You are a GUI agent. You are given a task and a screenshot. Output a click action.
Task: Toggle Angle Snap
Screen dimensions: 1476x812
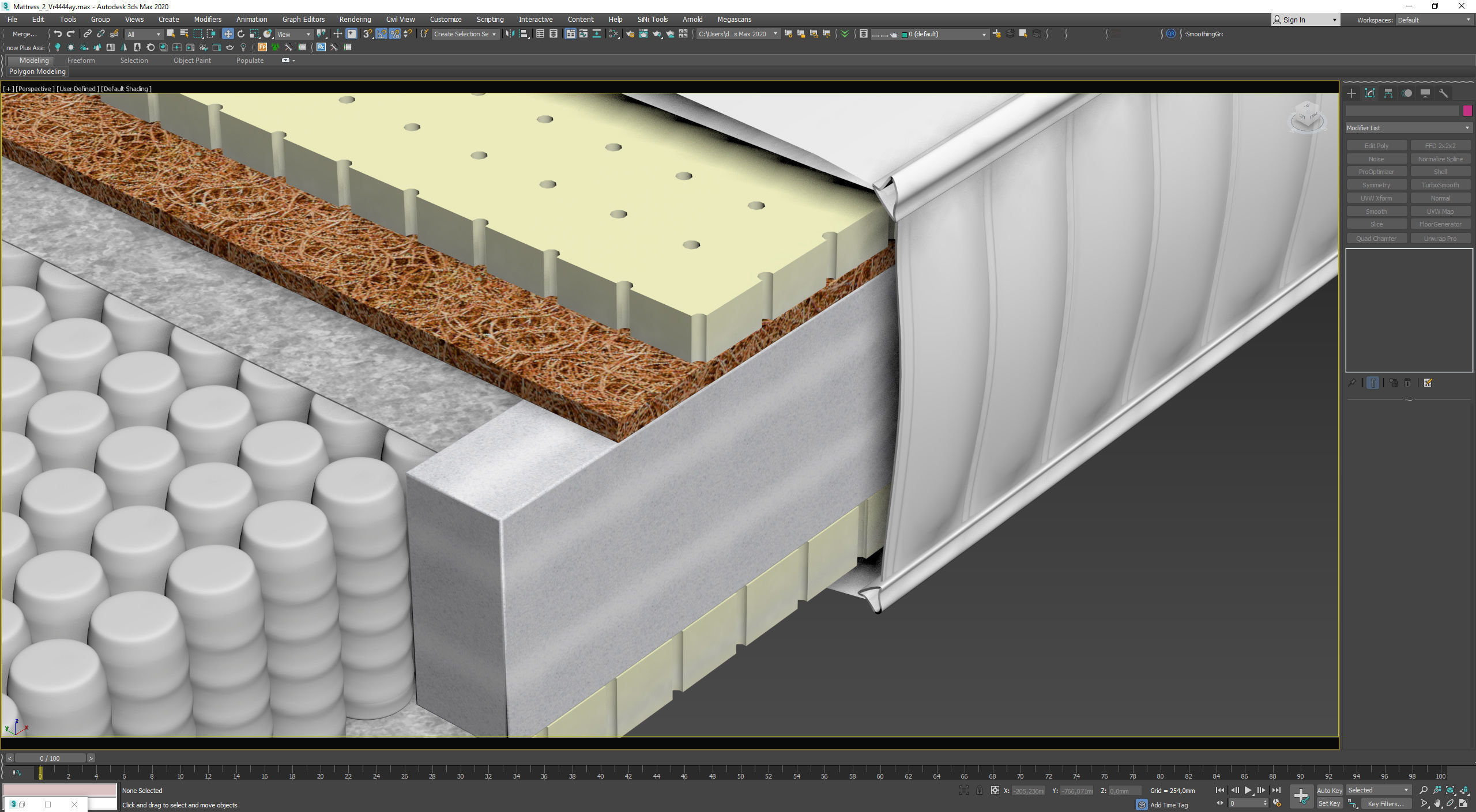point(381,34)
